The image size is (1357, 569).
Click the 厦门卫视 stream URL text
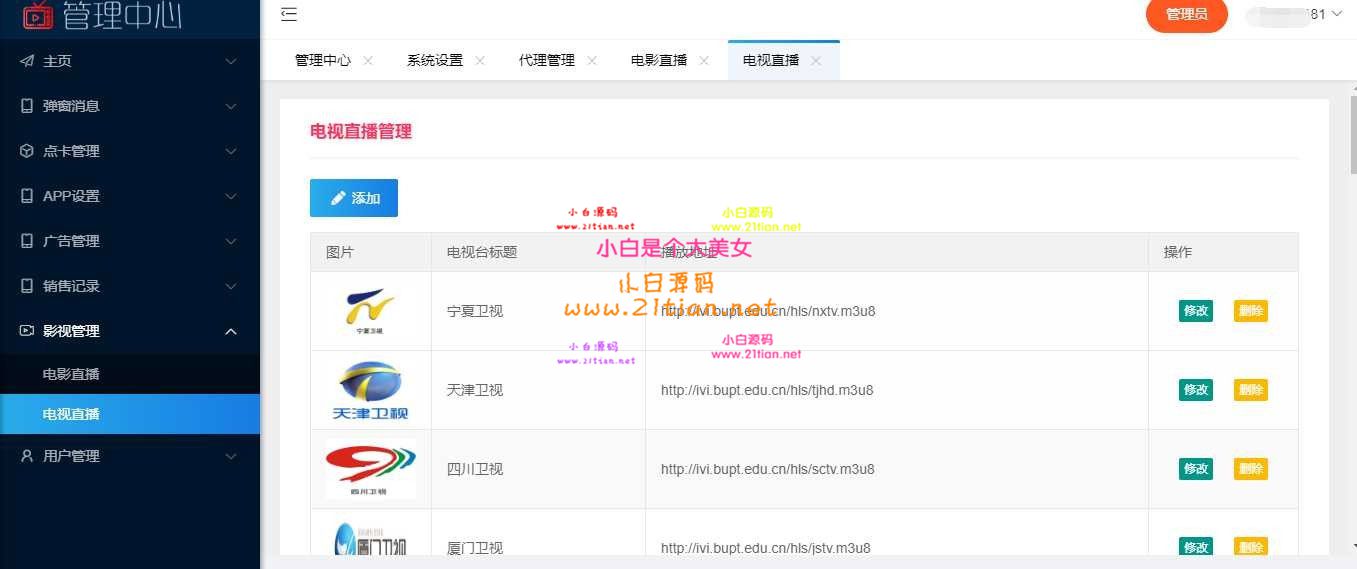[x=766, y=548]
